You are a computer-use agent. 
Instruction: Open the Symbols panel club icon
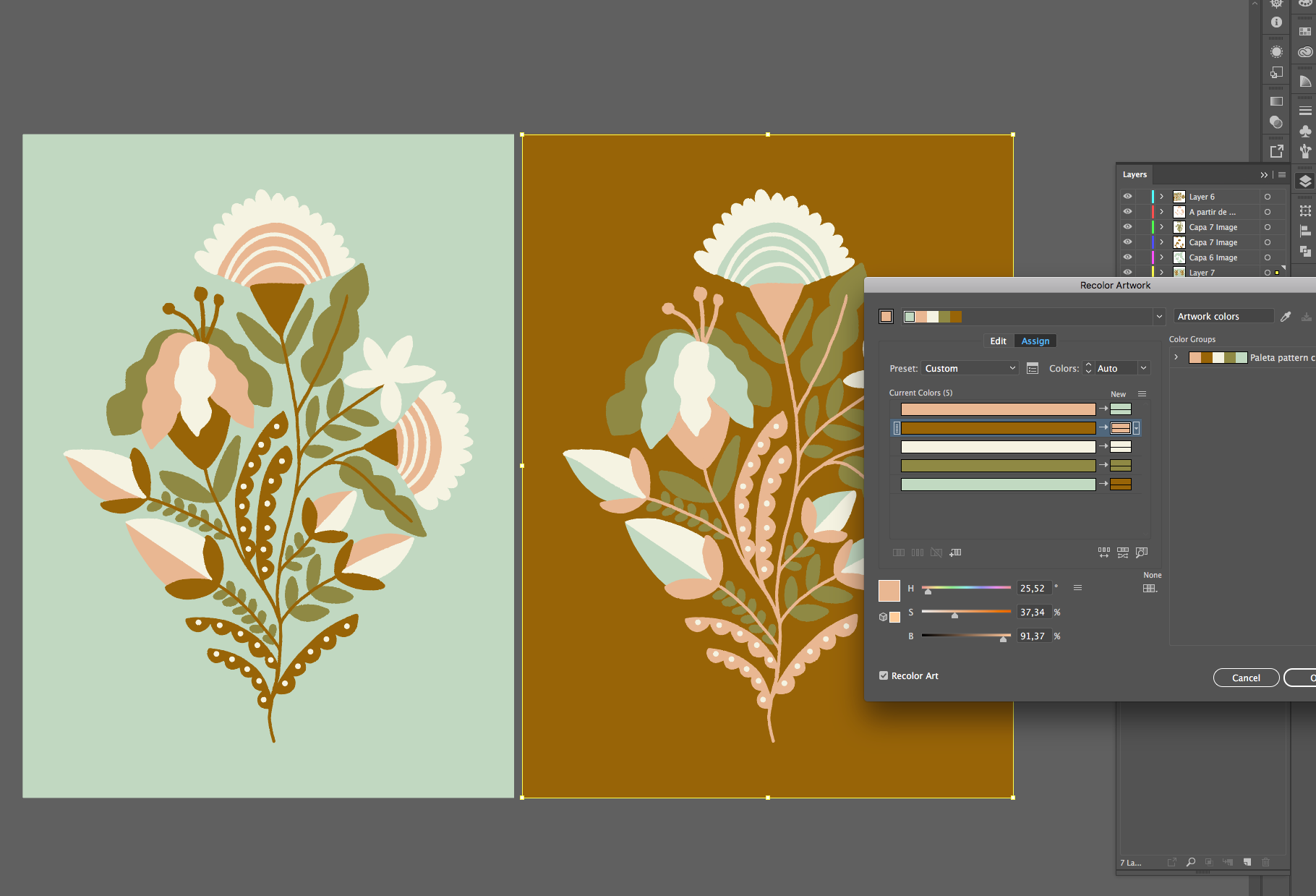pyautogui.click(x=1304, y=131)
